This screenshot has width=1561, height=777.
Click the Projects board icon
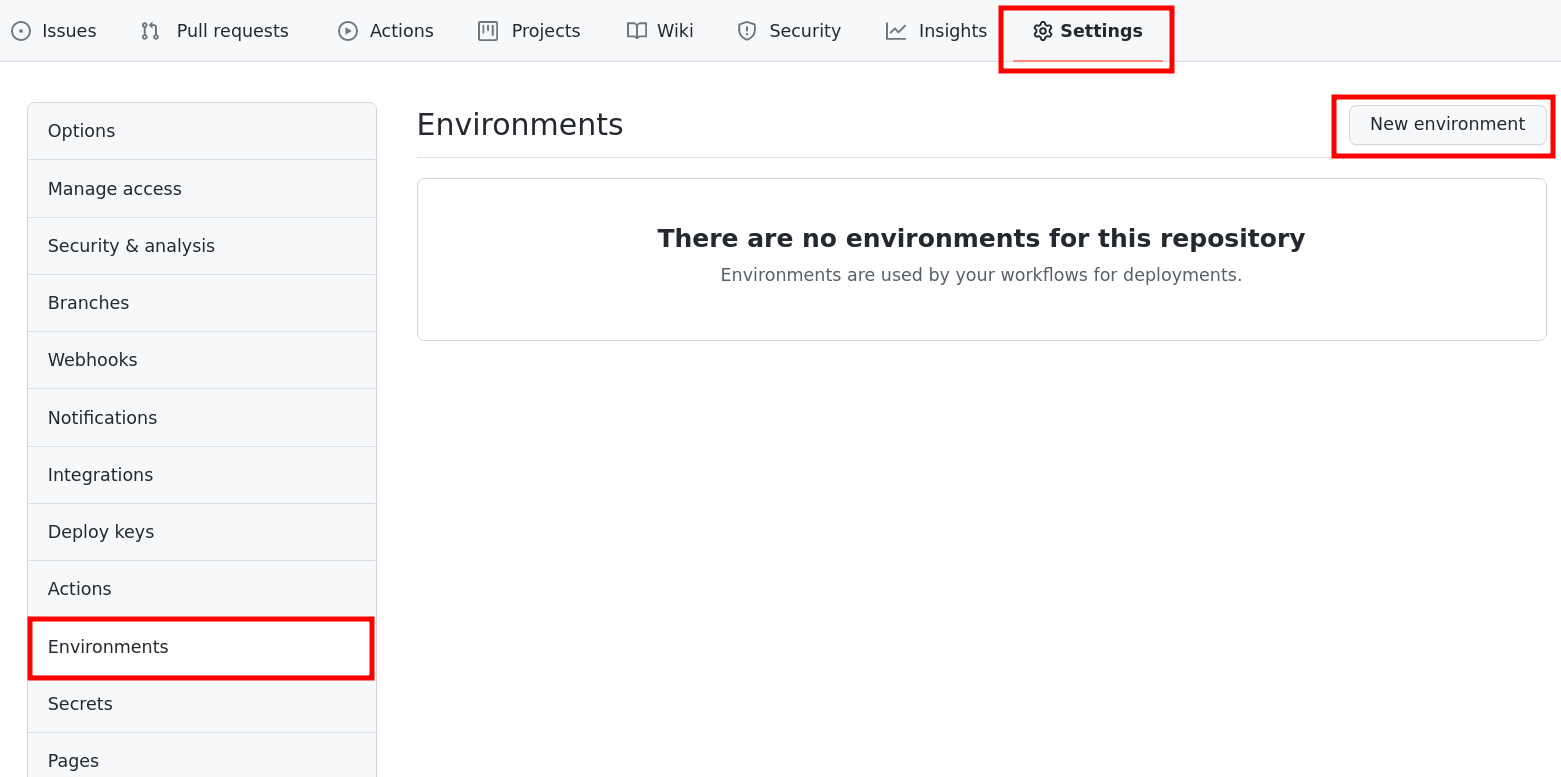point(487,30)
